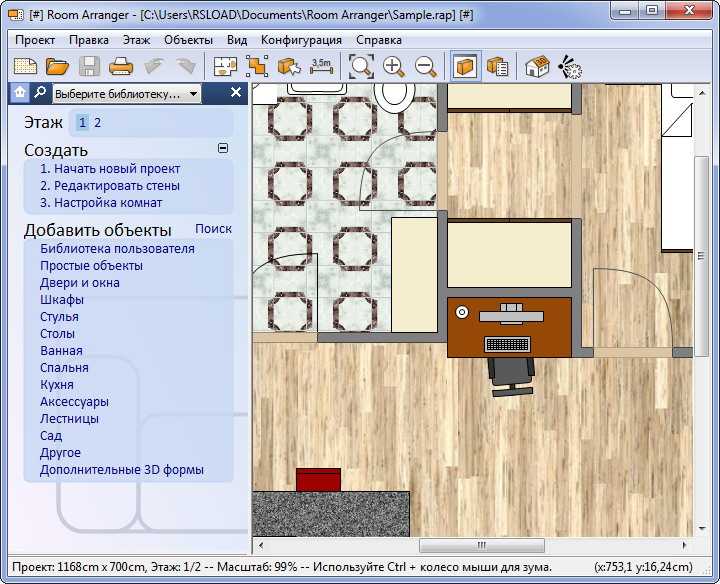
Task: Open the Правка menu
Action: click(x=89, y=40)
